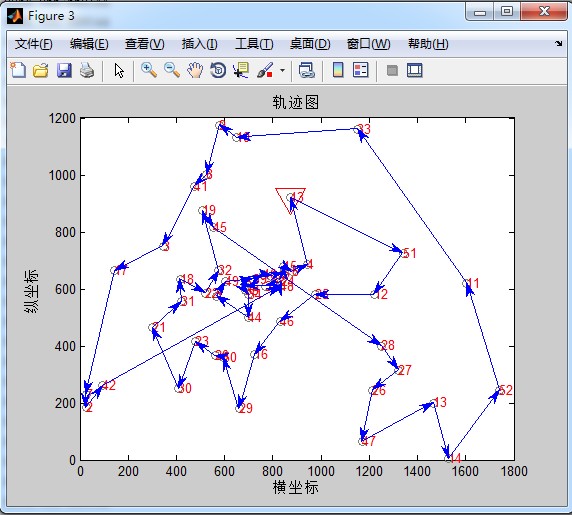Maximize the Figure 3 window
The height and width of the screenshot is (515, 572).
pyautogui.click(x=506, y=12)
